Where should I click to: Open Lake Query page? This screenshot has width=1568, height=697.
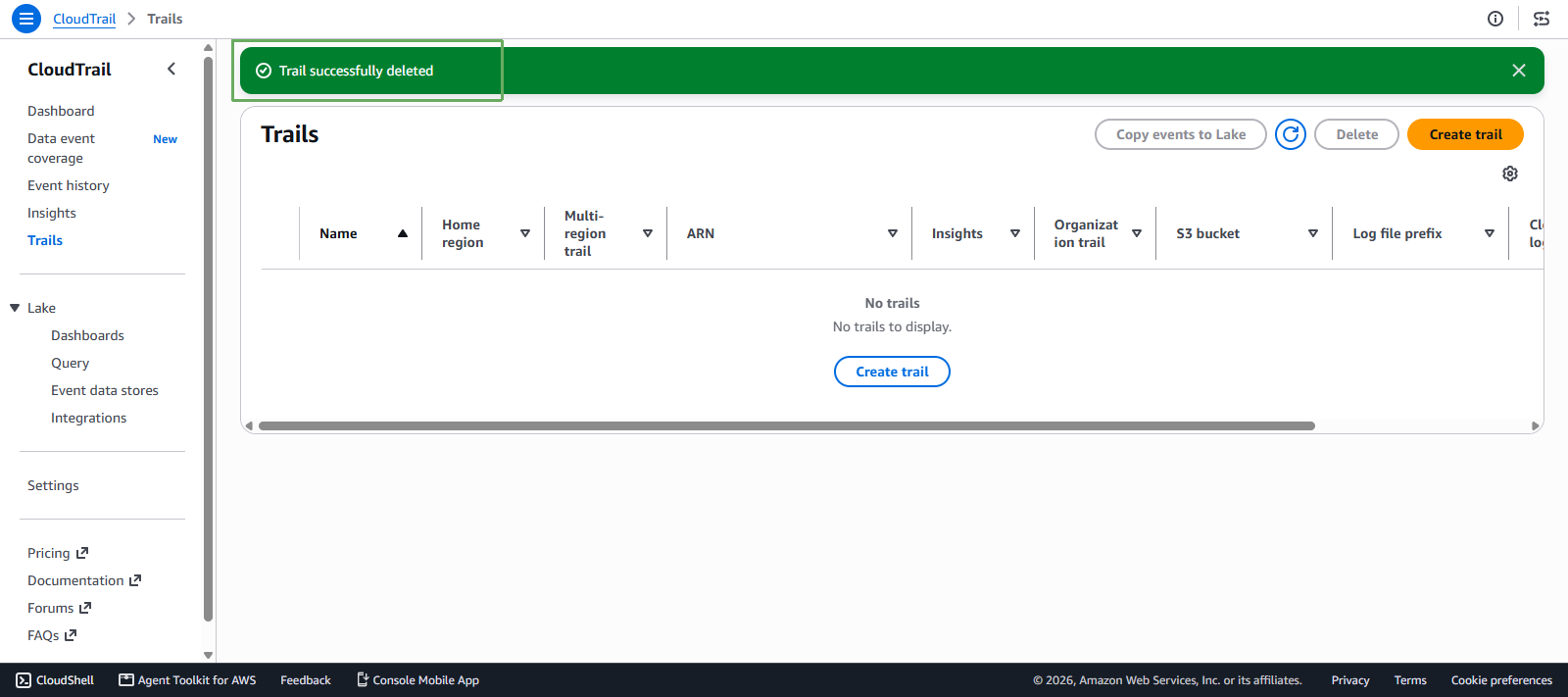(x=70, y=363)
